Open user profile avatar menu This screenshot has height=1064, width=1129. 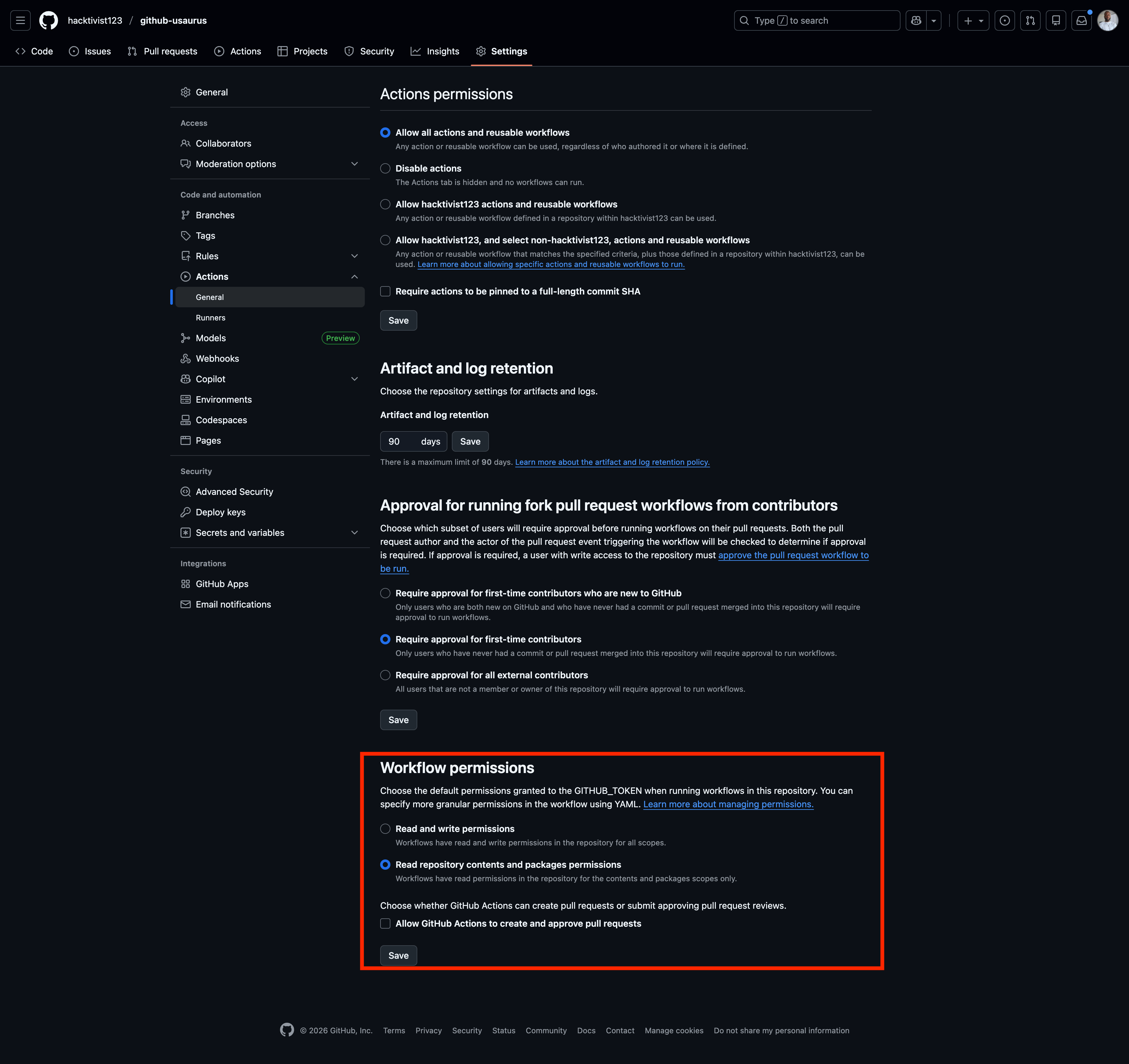1108,20
